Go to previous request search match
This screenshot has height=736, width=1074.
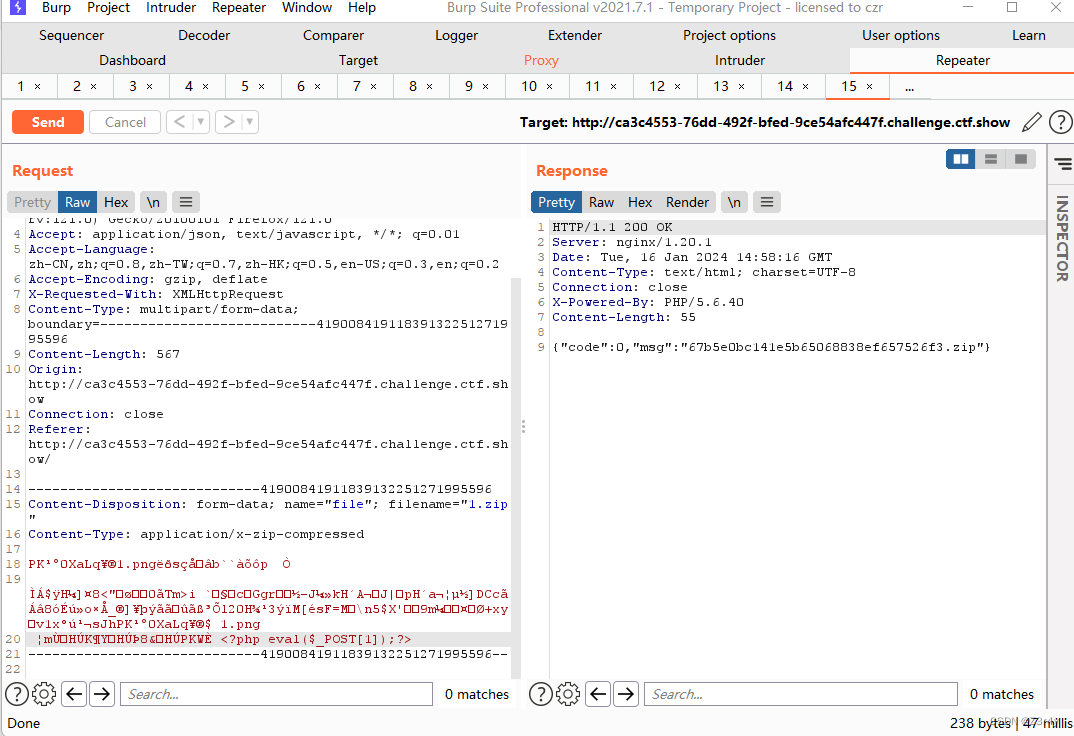coord(74,694)
